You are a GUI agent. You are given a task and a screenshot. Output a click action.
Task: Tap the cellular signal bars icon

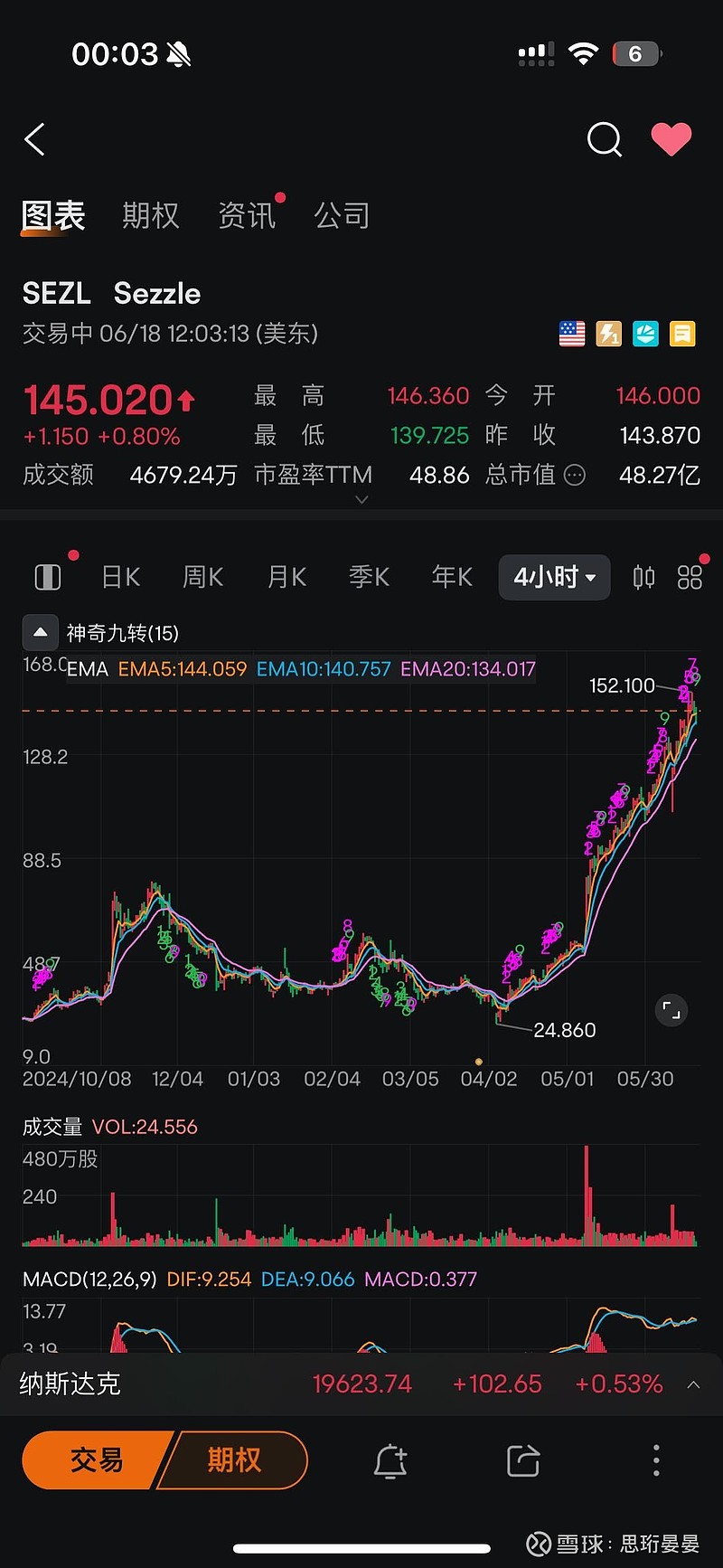pyautogui.click(x=536, y=55)
